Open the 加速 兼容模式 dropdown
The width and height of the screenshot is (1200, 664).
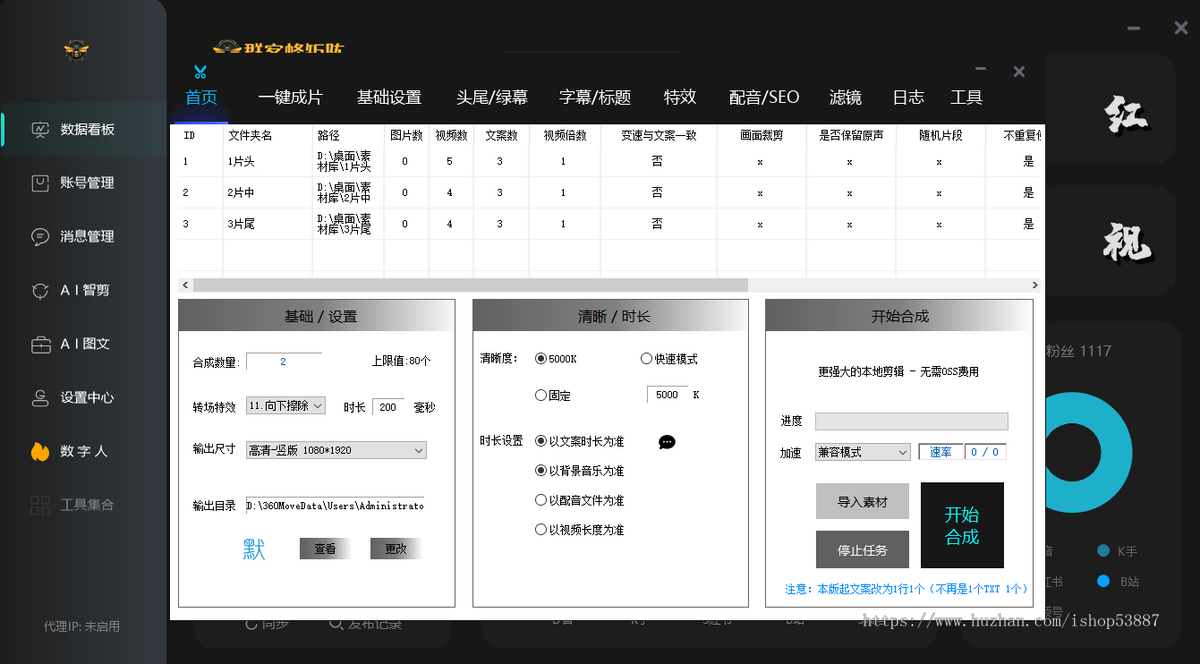[862, 452]
